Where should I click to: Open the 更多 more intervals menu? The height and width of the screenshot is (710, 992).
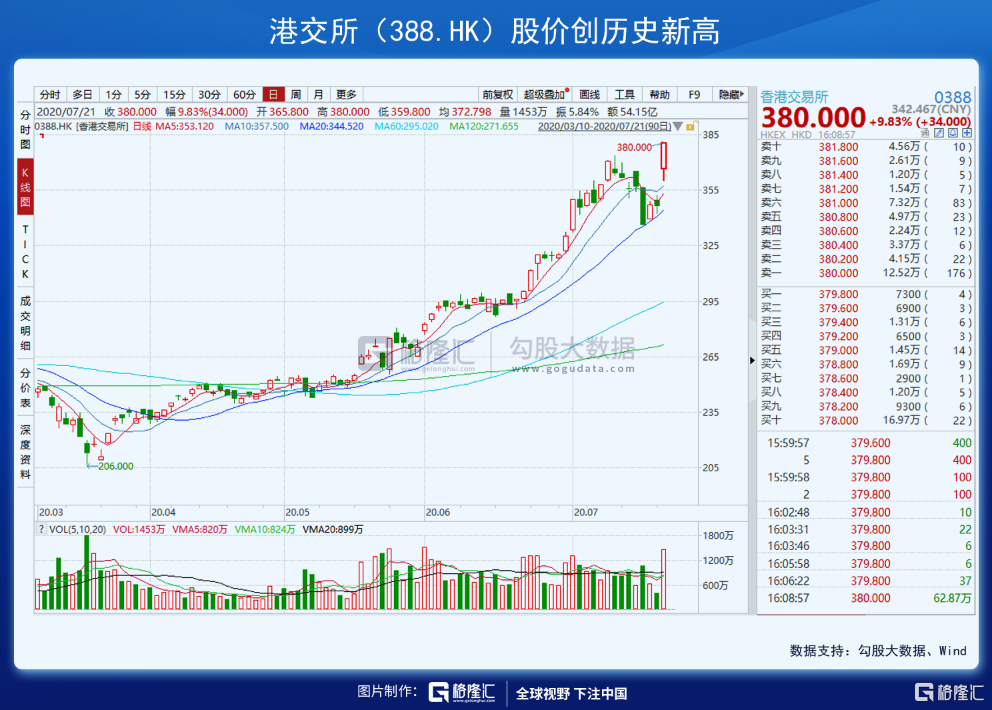346,94
